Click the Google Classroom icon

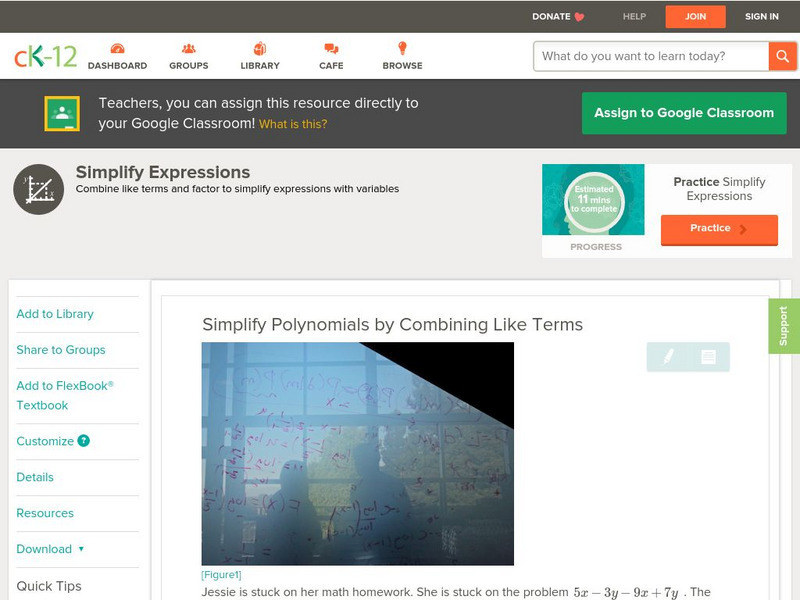pyautogui.click(x=62, y=113)
